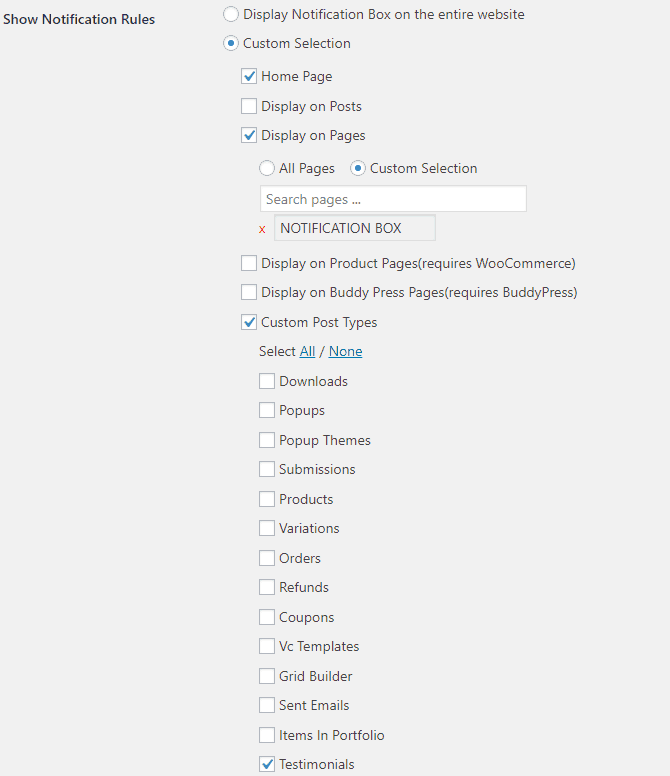This screenshot has height=776, width=670.
Task: Enable Display on Posts
Action: pos(249,106)
